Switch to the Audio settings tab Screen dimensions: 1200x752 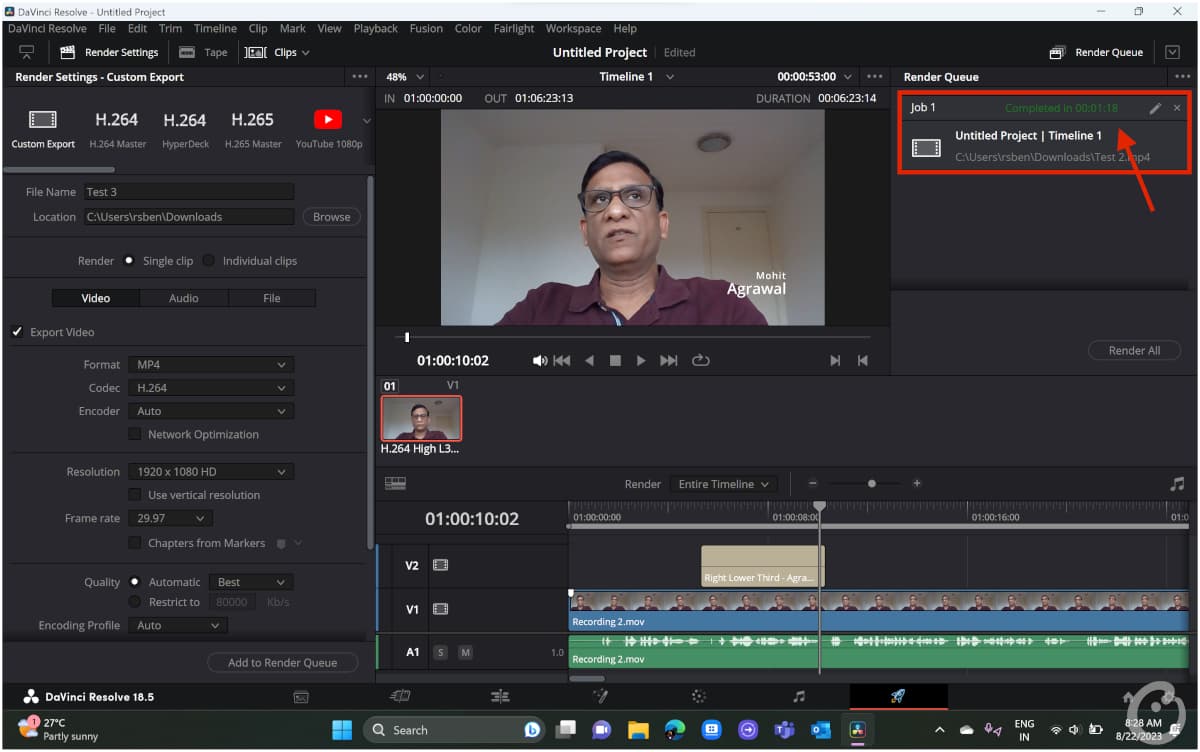point(184,298)
